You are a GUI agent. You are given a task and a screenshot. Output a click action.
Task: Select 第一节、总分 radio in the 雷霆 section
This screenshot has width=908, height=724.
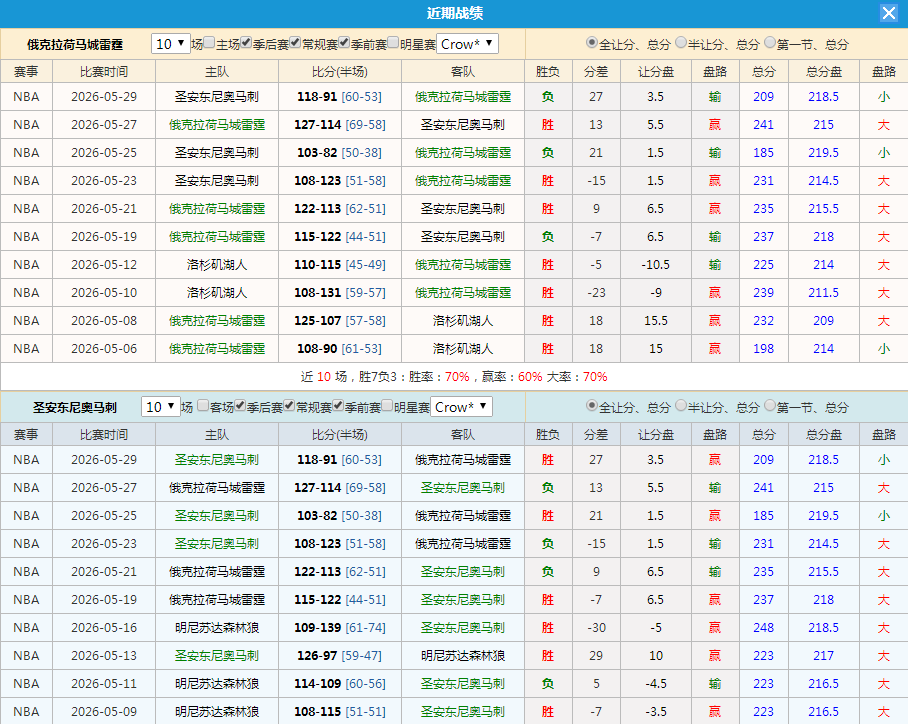pyautogui.click(x=770, y=42)
